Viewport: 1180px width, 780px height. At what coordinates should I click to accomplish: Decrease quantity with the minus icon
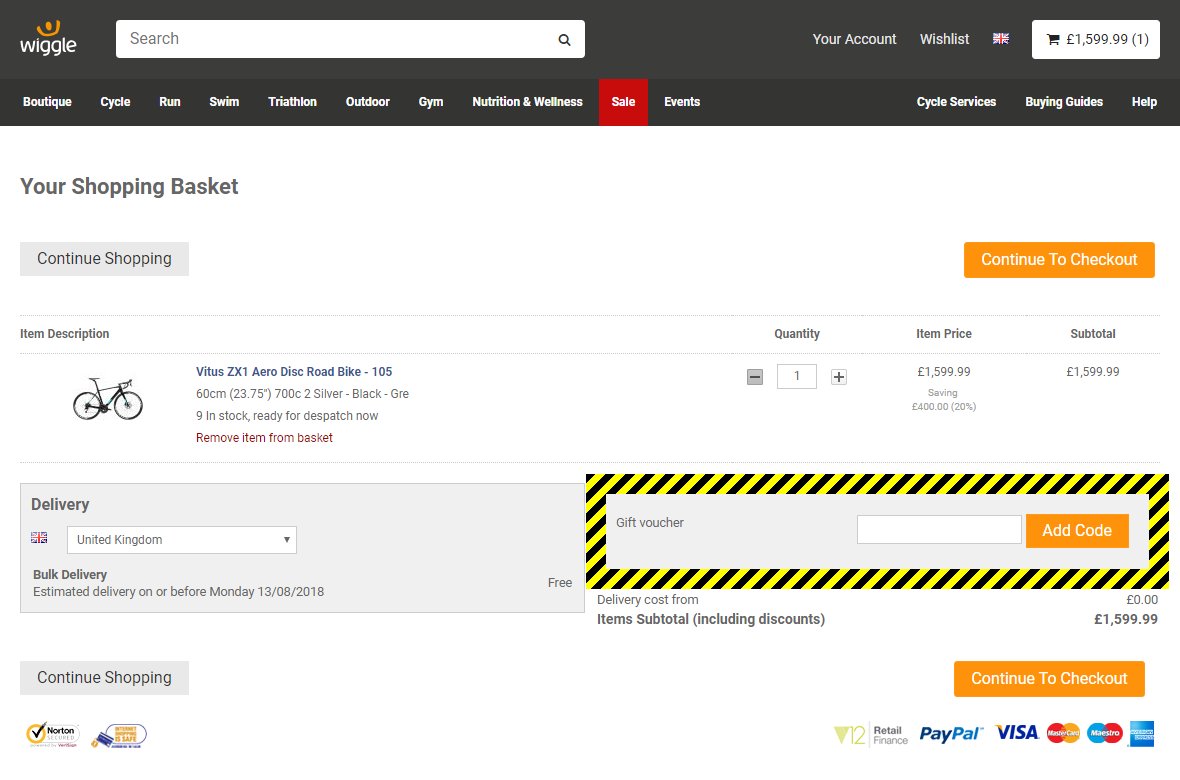click(x=755, y=377)
